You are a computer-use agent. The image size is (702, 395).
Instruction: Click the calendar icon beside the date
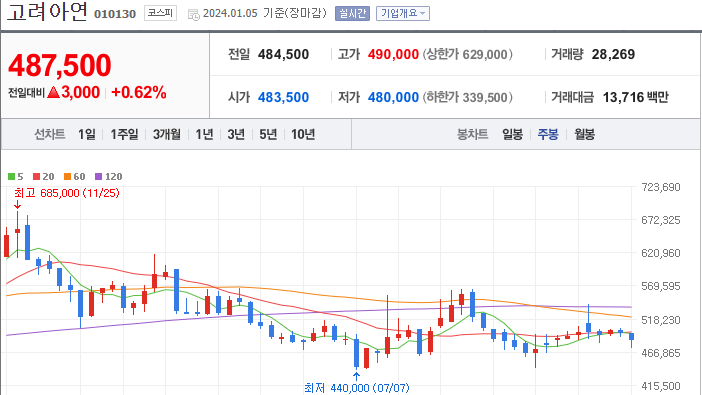[194, 14]
